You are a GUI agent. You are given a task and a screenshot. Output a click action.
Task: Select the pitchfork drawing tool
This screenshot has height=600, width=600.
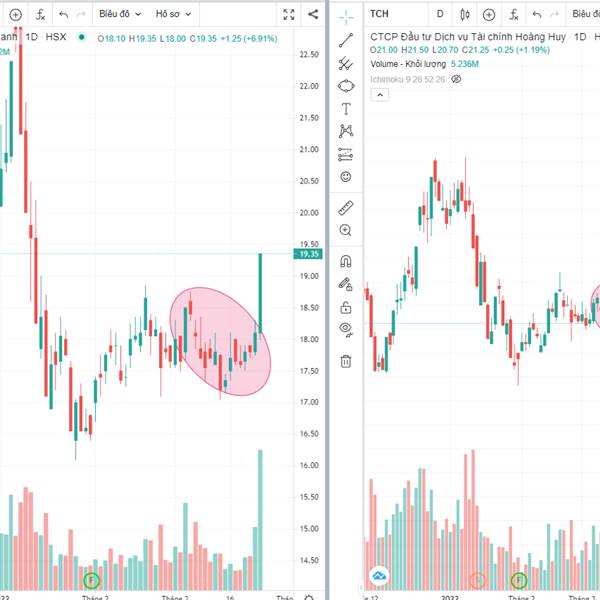pos(346,63)
